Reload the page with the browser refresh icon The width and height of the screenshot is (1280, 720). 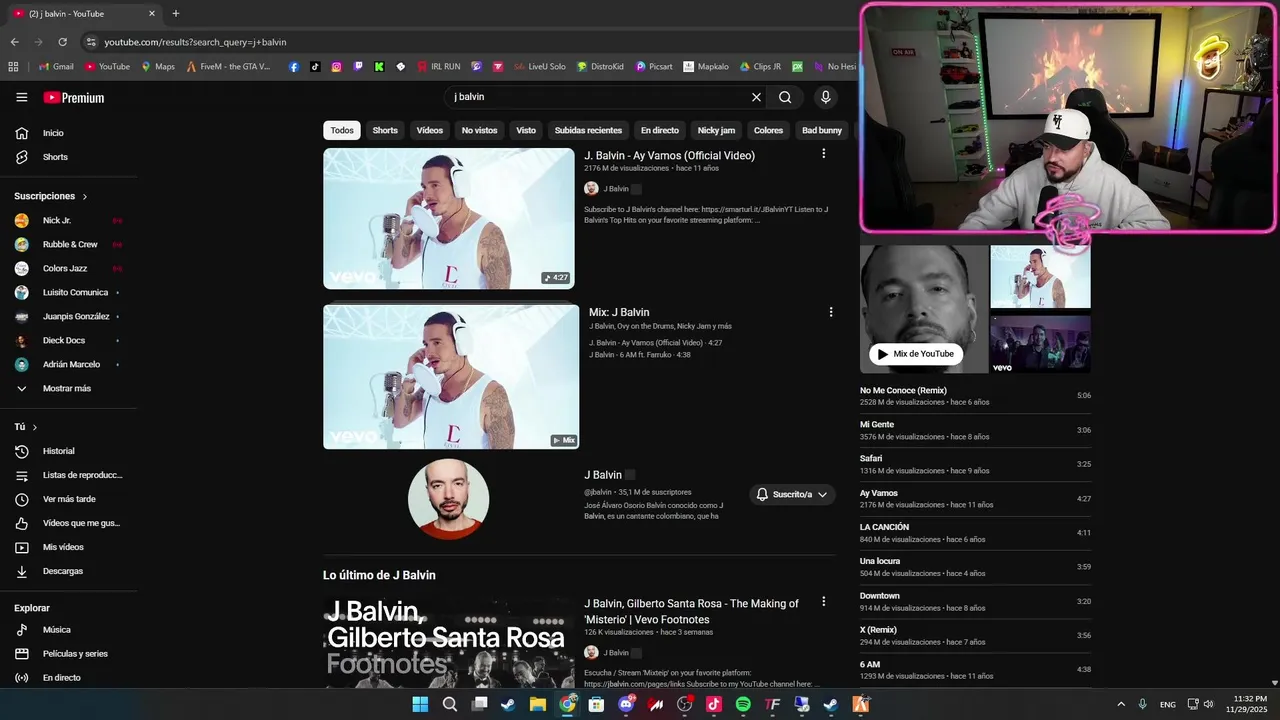(62, 42)
